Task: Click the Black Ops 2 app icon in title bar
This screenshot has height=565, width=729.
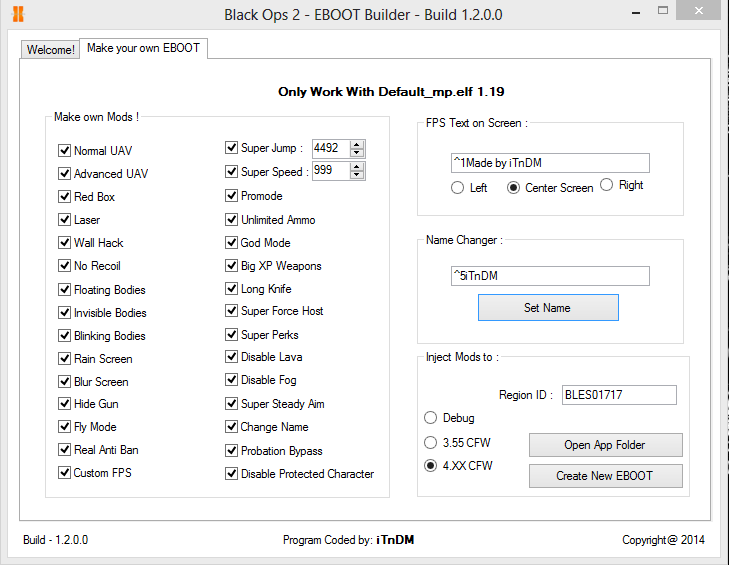Action: point(18,14)
